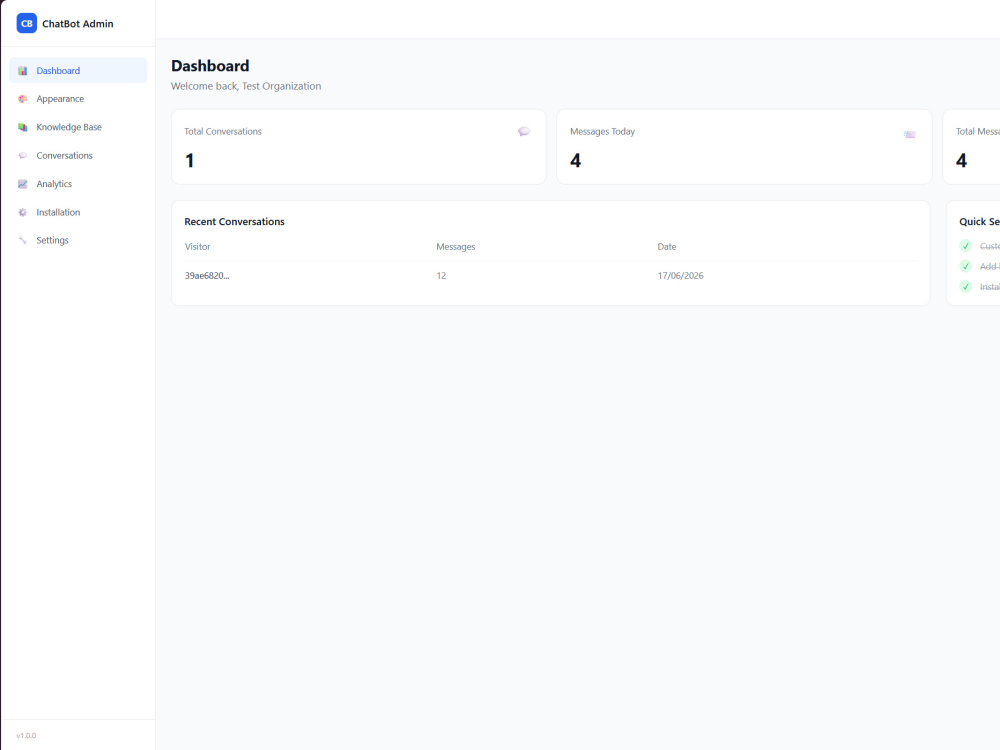Click the Date column header
The width and height of the screenshot is (1000, 750).
(x=666, y=247)
